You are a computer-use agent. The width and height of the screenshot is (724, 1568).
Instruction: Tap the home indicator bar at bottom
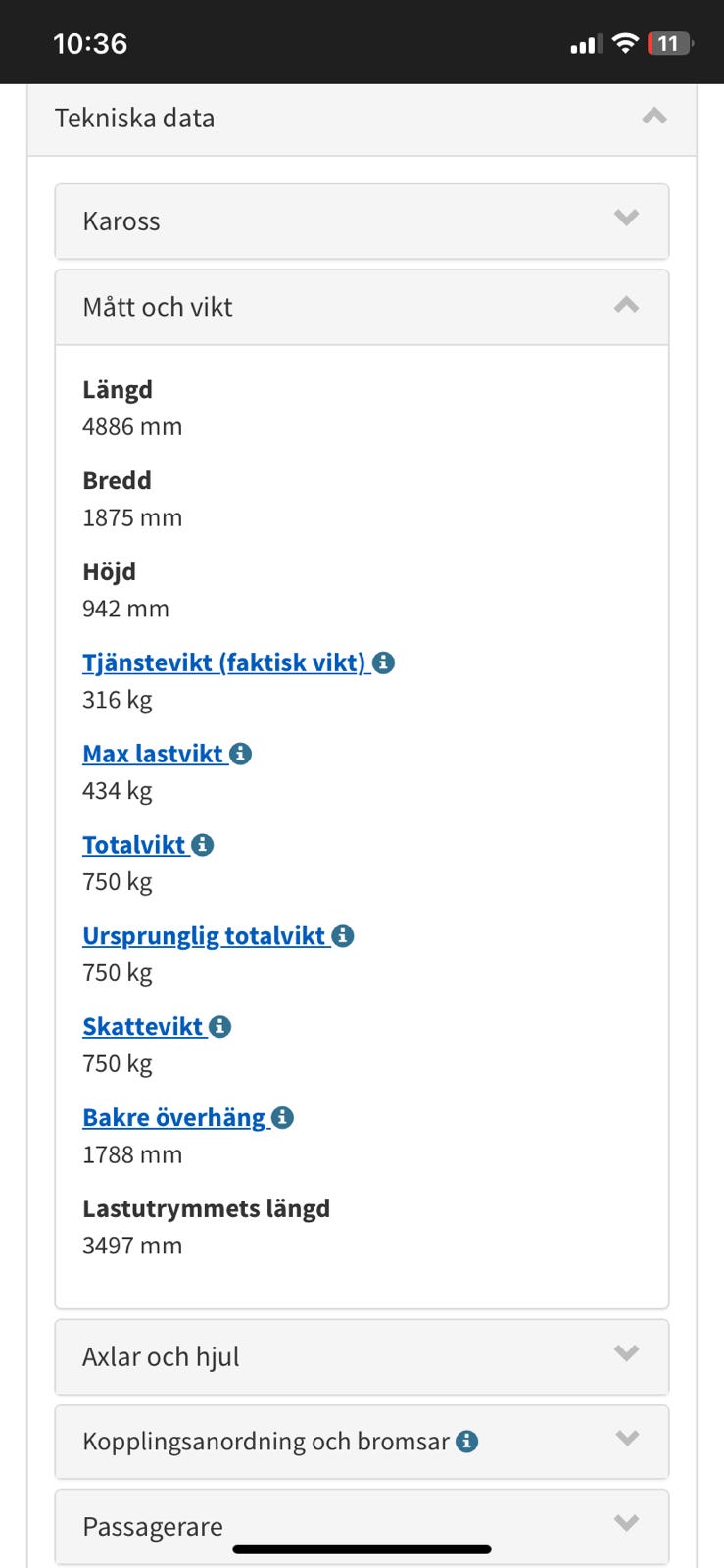pos(362,1550)
